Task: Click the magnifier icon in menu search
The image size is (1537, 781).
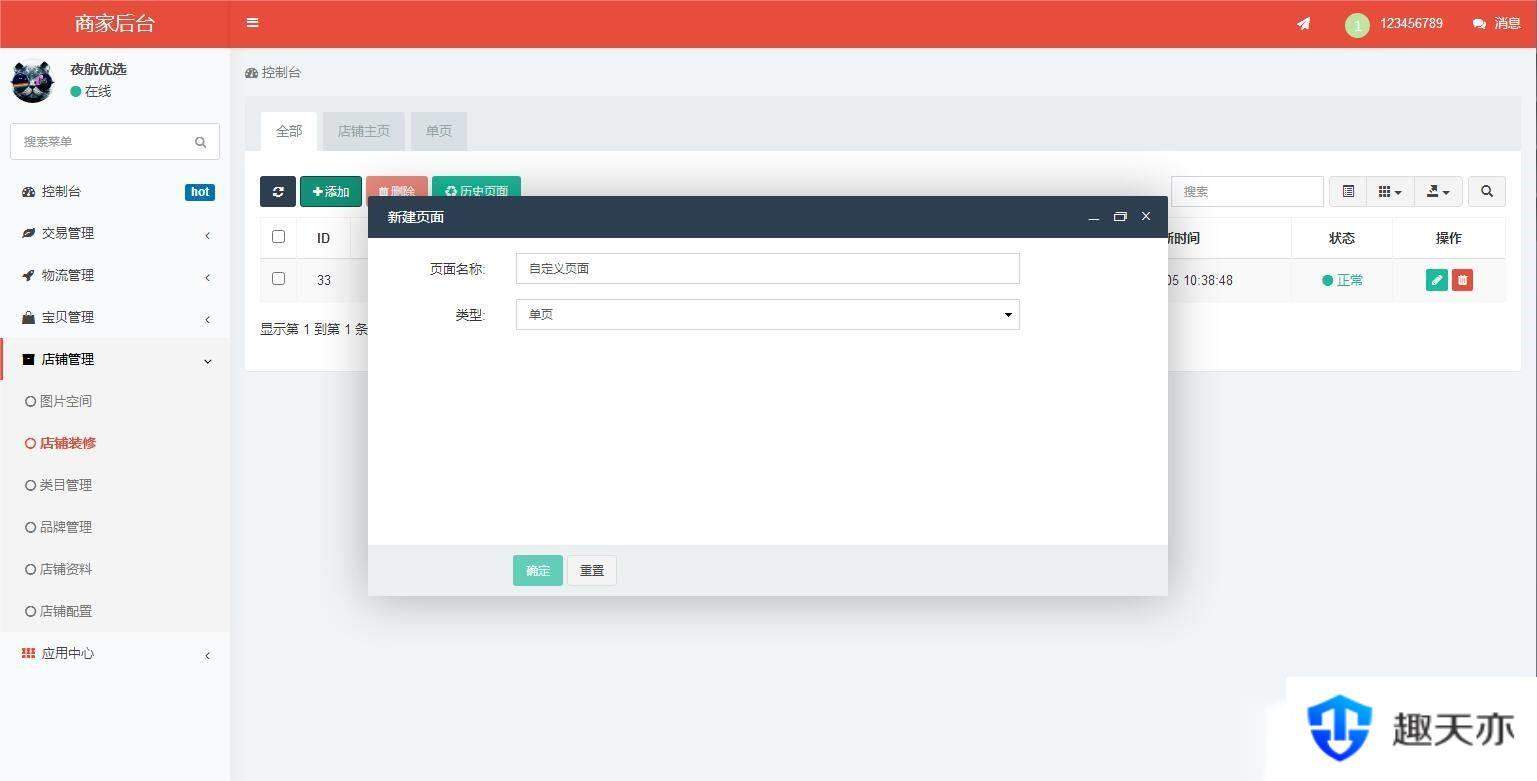Action: click(200, 142)
